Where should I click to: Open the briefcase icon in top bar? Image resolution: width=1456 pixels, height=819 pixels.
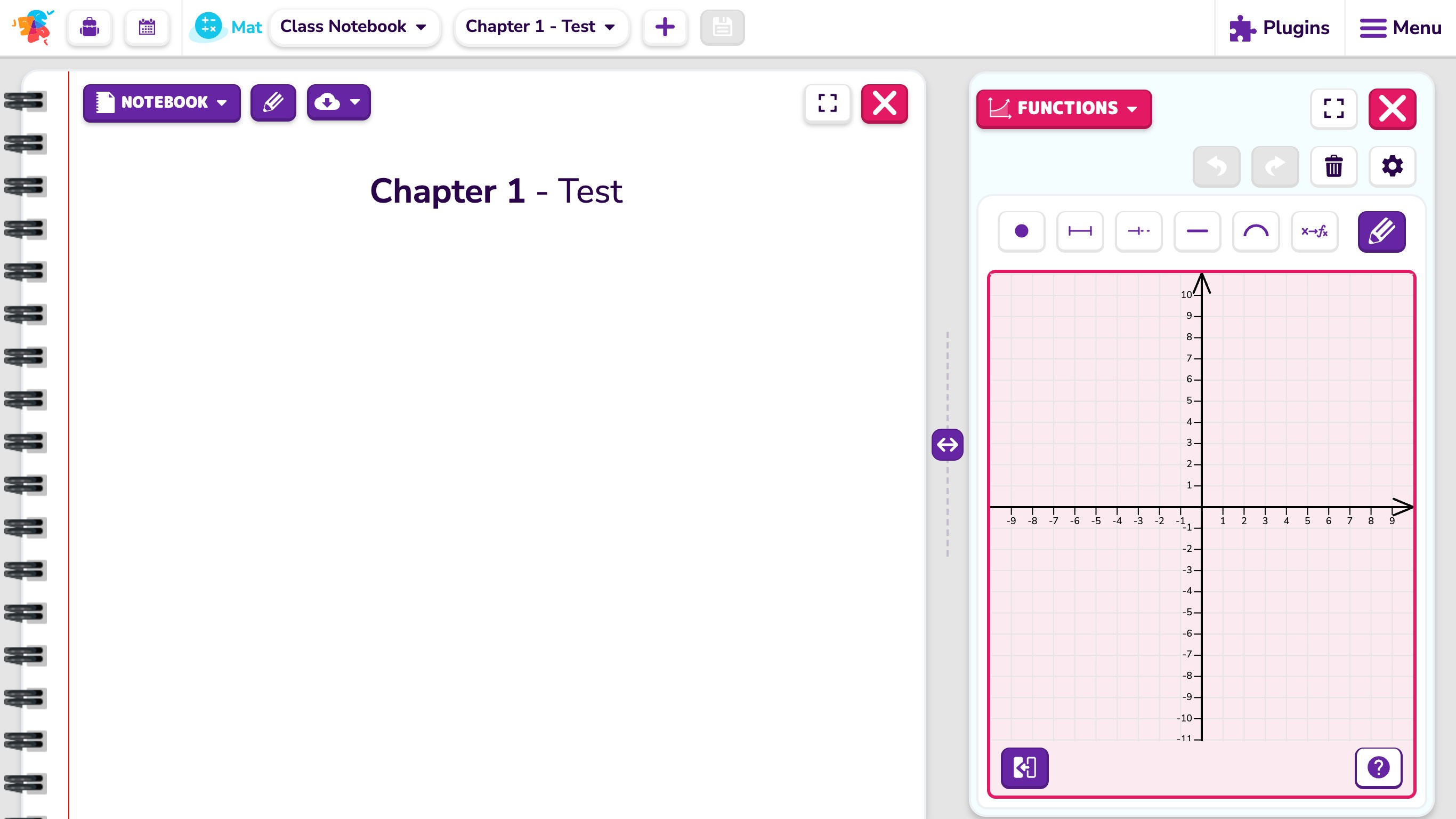90,27
